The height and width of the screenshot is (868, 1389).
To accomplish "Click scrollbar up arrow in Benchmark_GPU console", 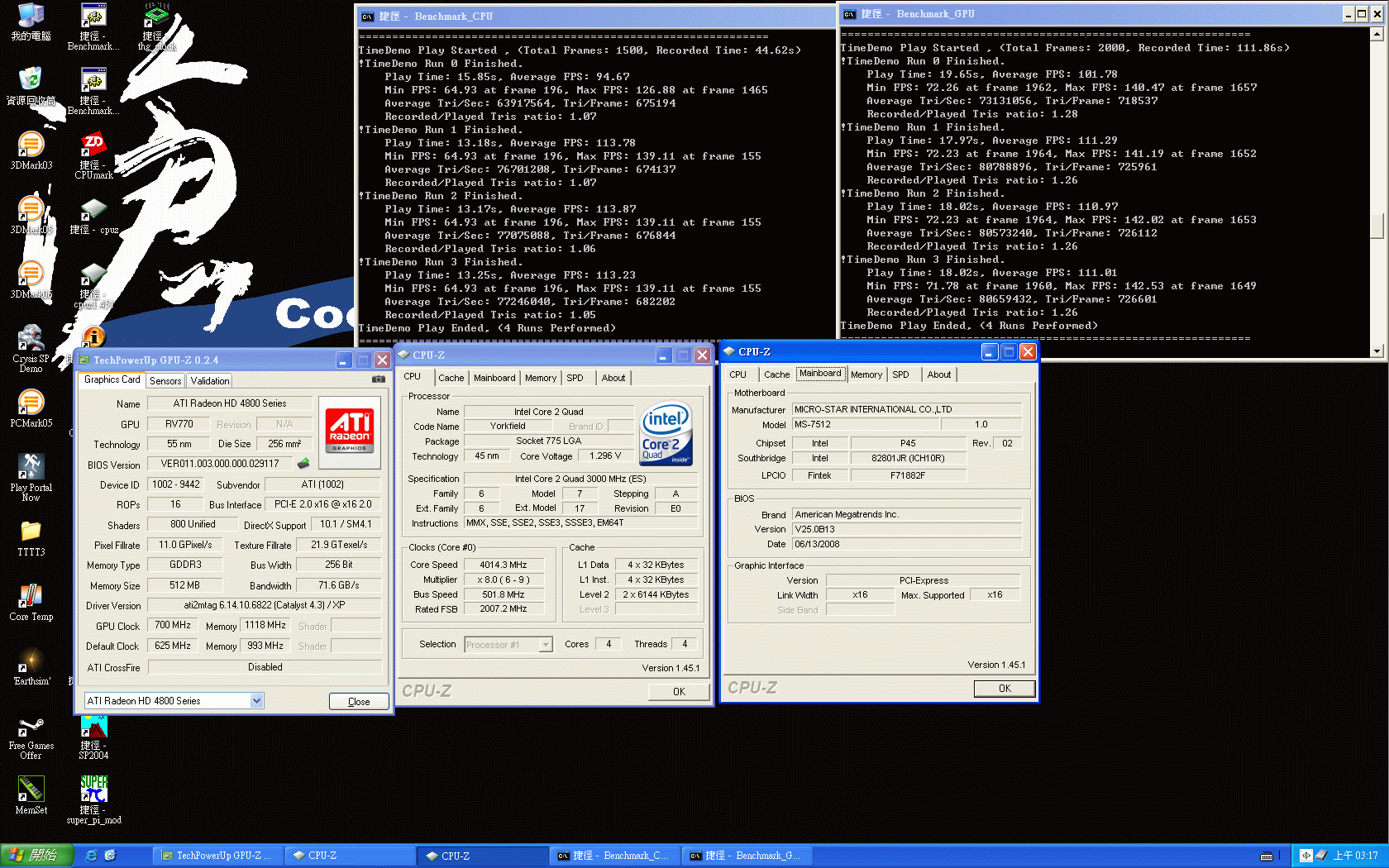I will [1377, 34].
